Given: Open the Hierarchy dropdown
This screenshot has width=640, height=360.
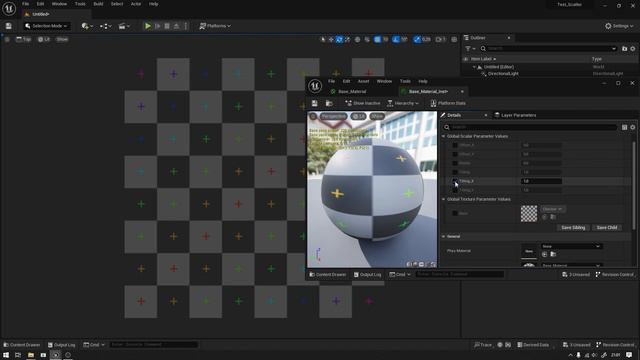Looking at the screenshot, I should pyautogui.click(x=402, y=104).
